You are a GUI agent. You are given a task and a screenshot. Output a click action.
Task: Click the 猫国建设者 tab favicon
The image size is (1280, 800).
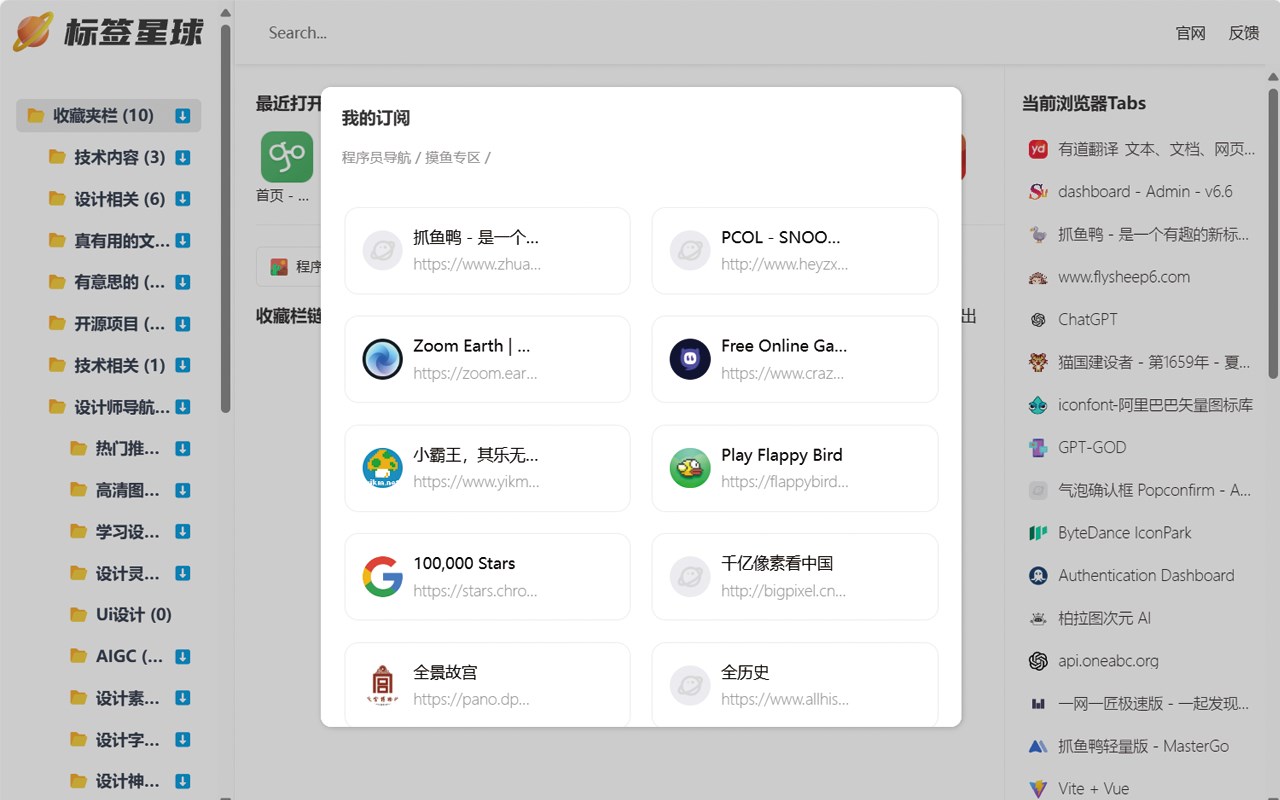[1038, 362]
